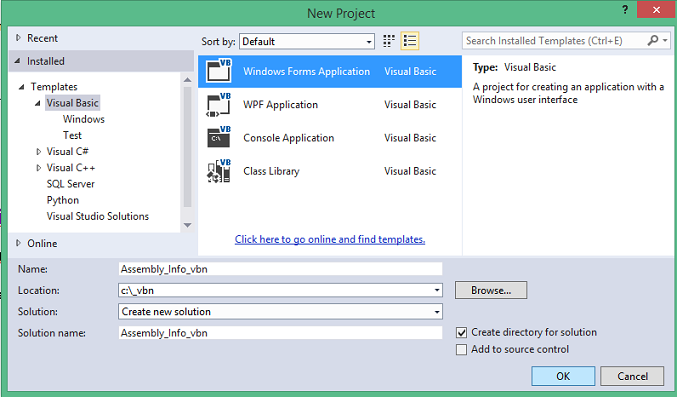
Task: Expand the Visual C# tree node
Action: pos(38,152)
